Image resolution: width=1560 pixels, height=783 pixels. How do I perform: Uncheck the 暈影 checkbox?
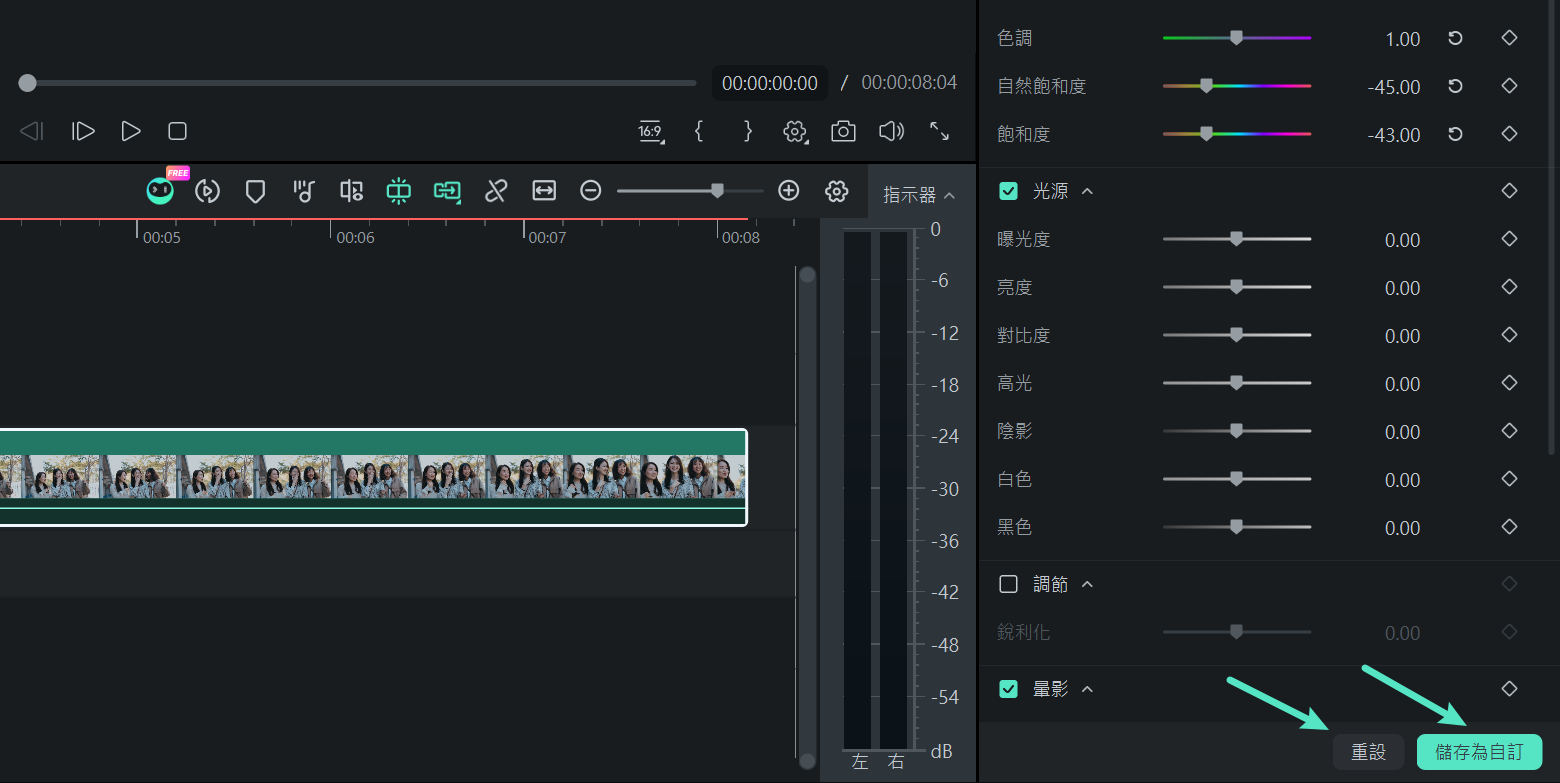pos(1009,689)
